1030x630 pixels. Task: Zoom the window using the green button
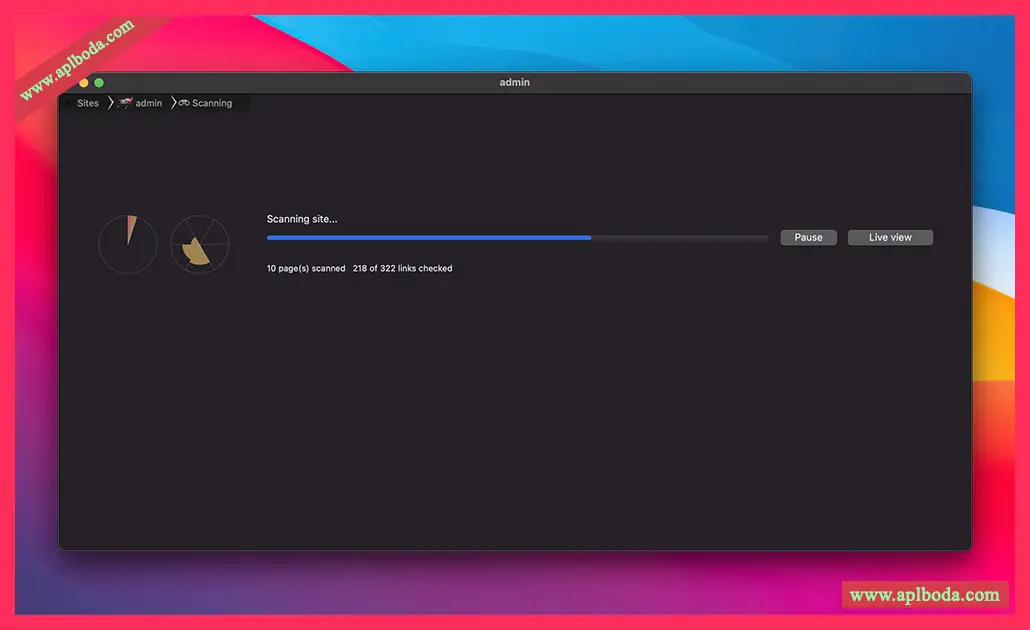pos(99,83)
